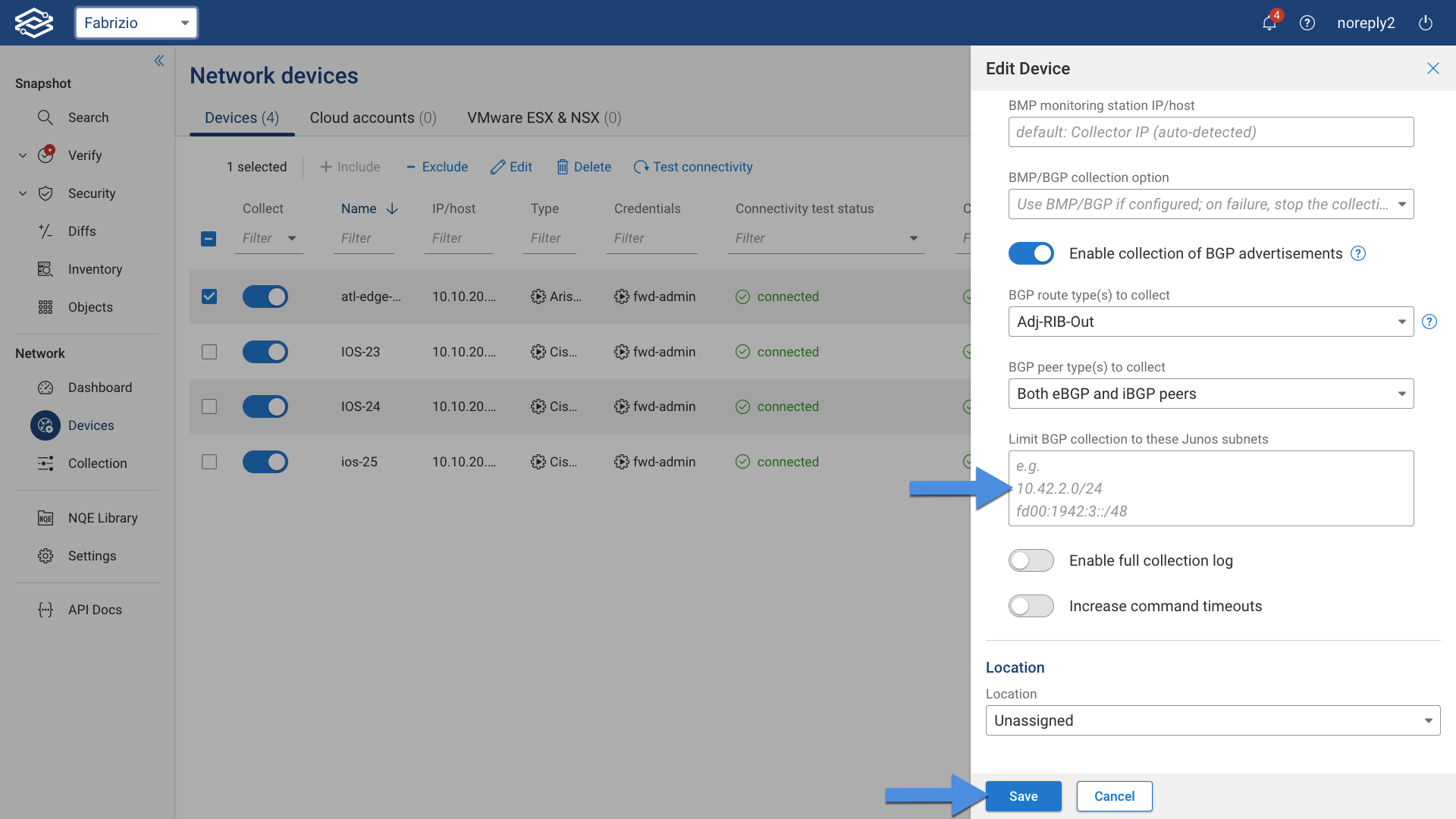The image size is (1456, 819).
Task: Open NQE Library from sidebar
Action: pos(102,518)
